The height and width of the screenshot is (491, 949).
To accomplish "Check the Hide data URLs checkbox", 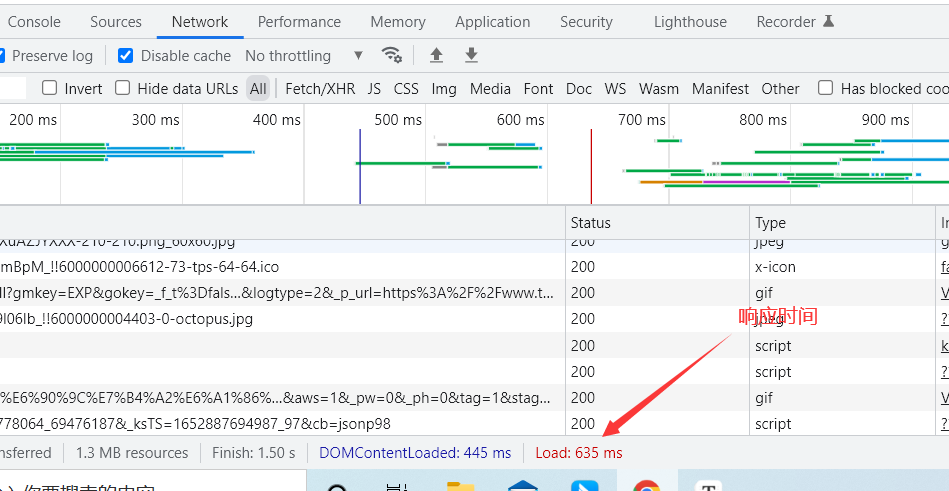I will coord(123,88).
